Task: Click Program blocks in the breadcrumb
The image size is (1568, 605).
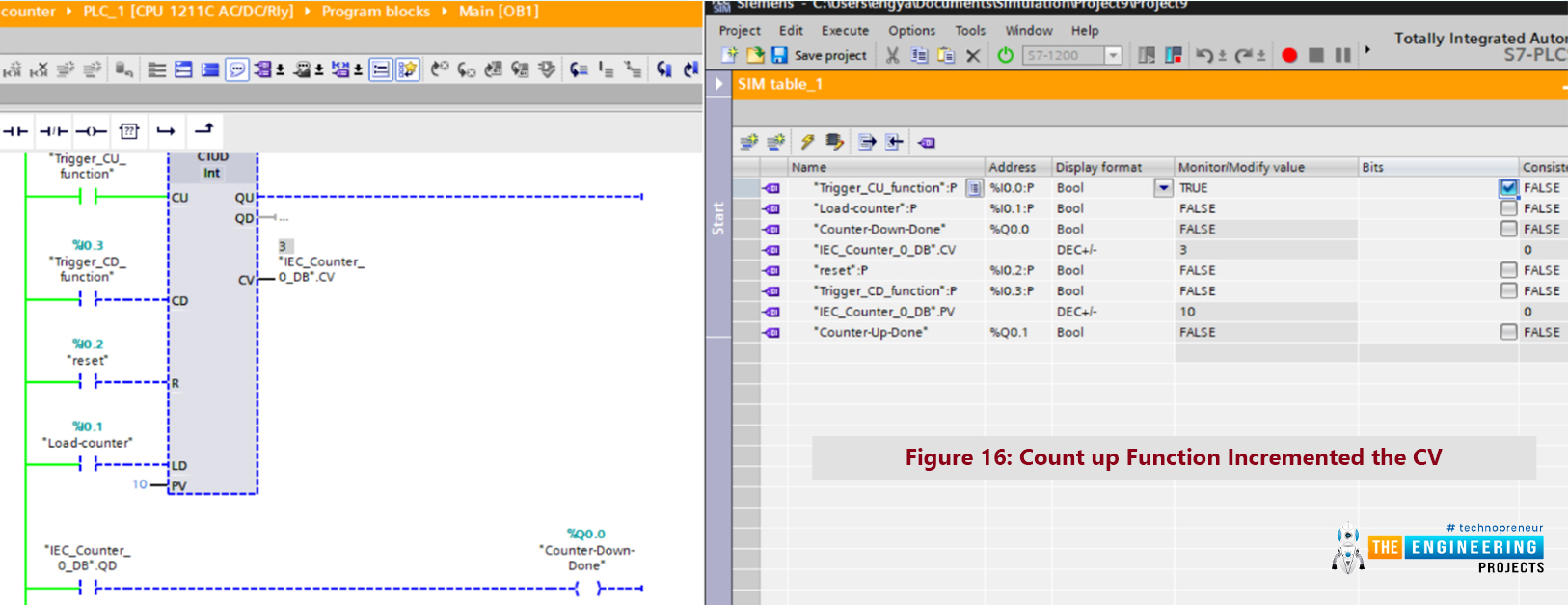Action: 375,12
